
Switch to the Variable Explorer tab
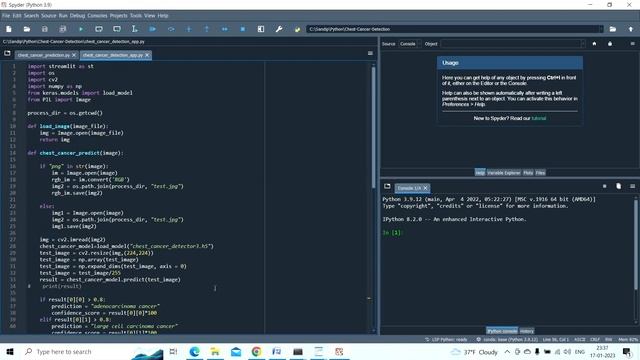tap(504, 173)
